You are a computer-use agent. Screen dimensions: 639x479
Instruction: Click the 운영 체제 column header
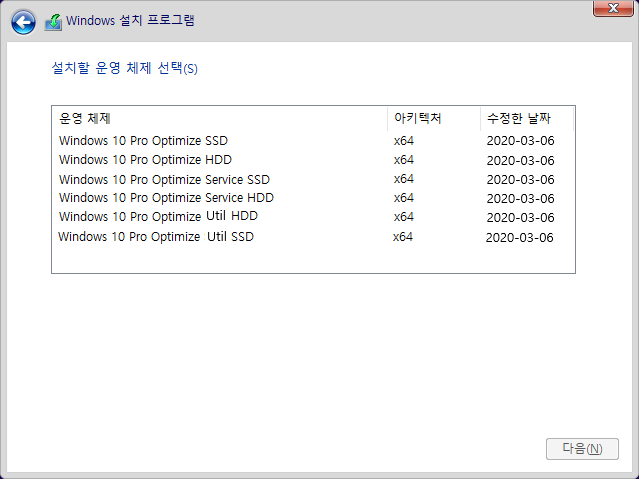click(220, 119)
